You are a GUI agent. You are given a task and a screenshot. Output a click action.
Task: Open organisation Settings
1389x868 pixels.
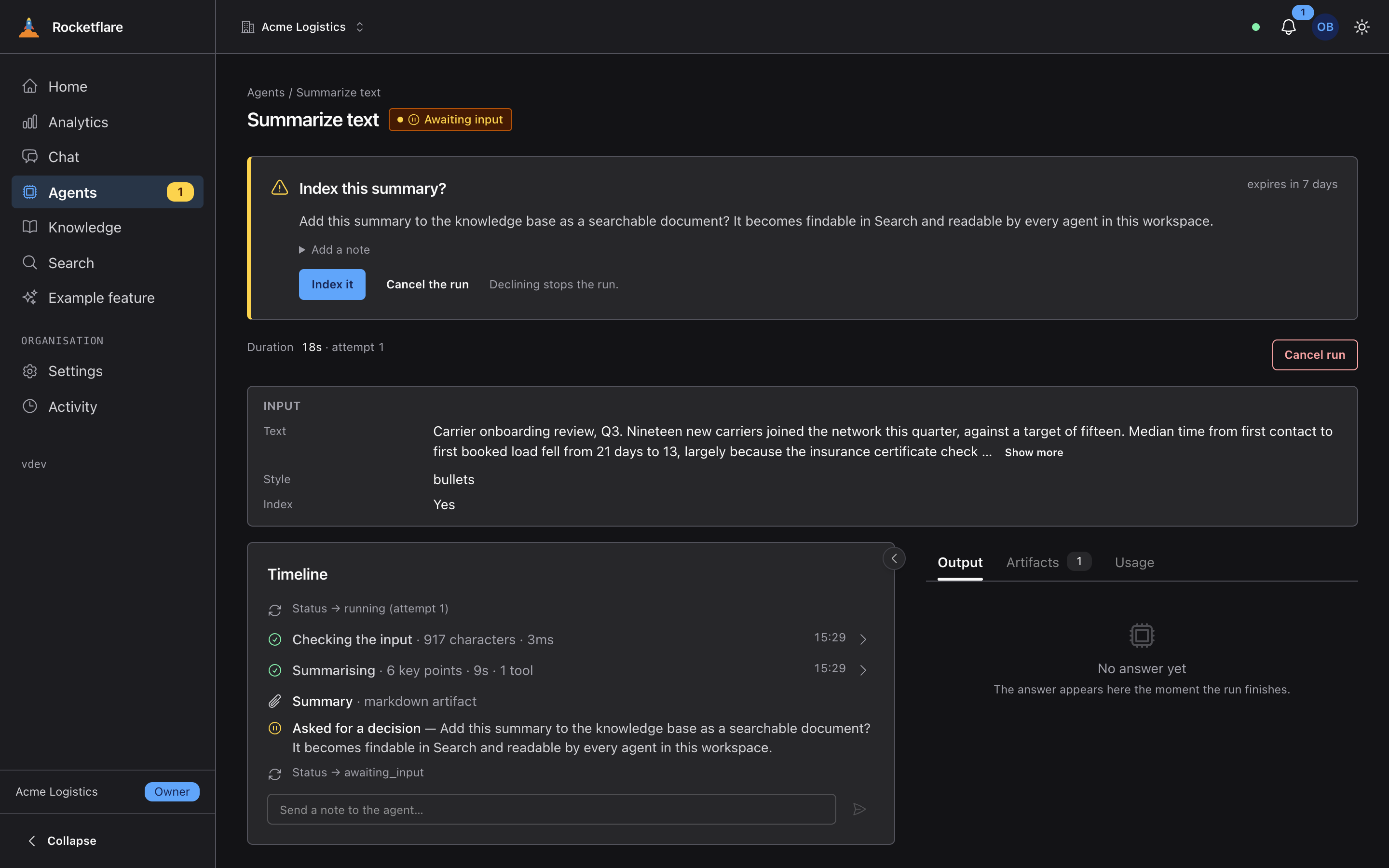click(108, 371)
